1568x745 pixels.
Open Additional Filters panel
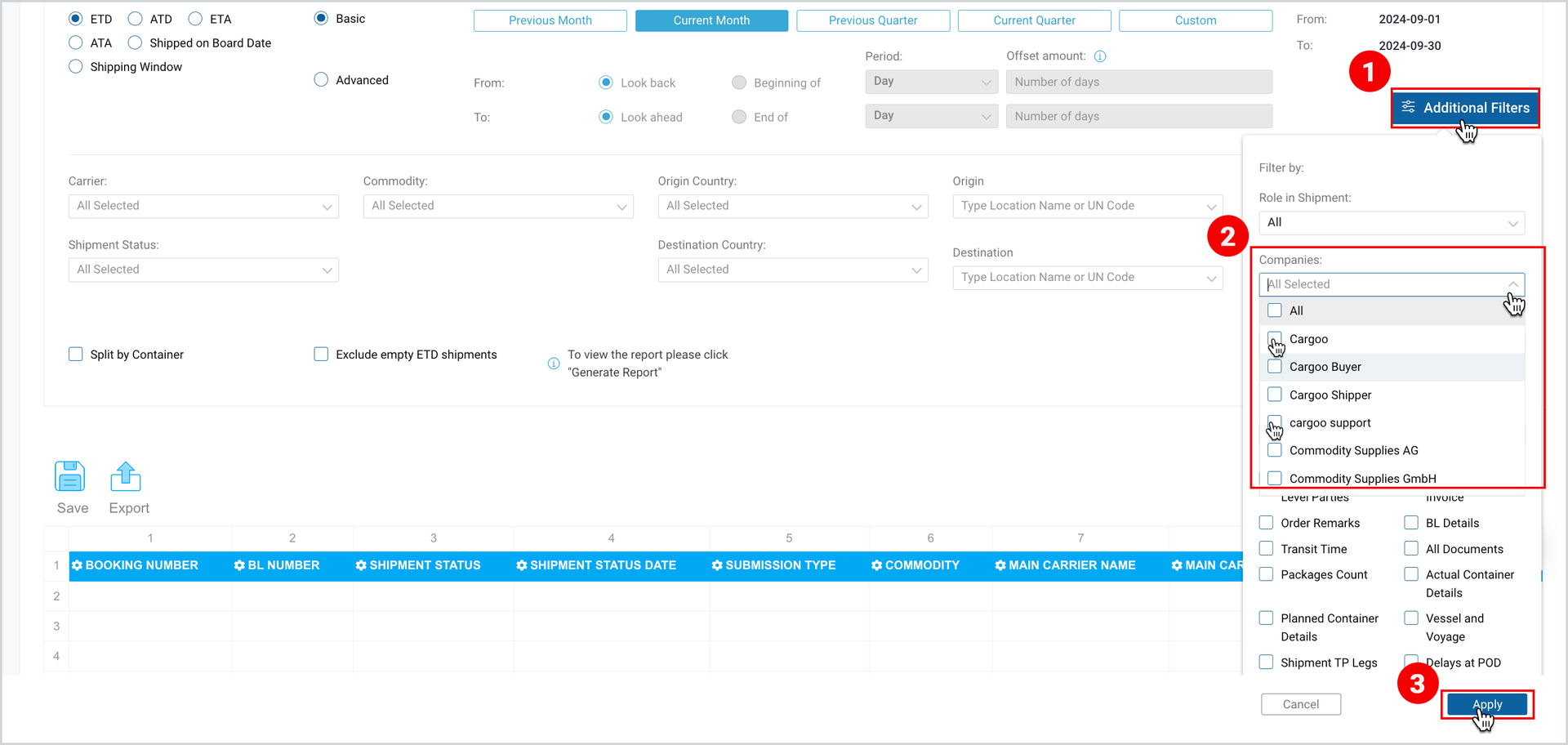1465,108
